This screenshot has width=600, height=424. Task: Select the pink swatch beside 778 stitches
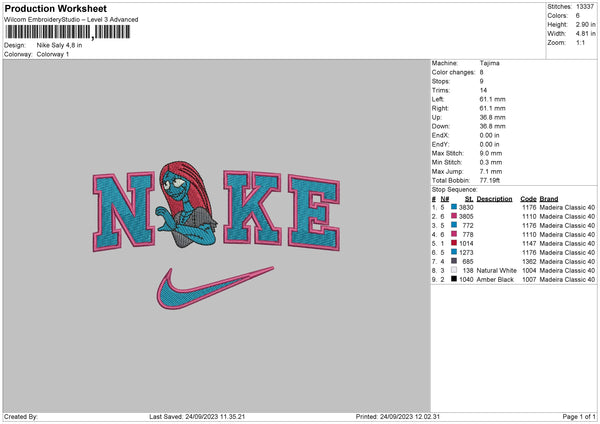pyautogui.click(x=454, y=234)
